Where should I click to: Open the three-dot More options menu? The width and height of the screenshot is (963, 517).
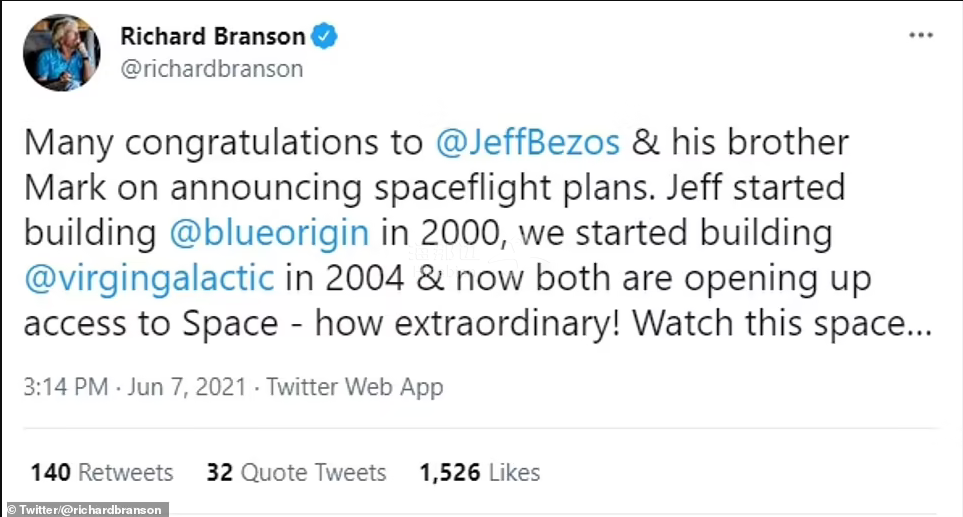920,36
